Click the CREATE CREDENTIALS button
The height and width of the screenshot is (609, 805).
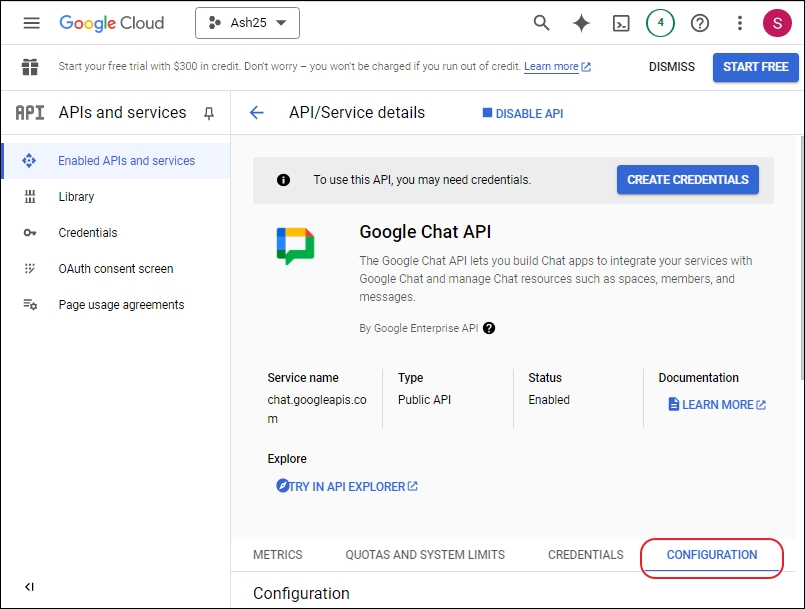(687, 180)
